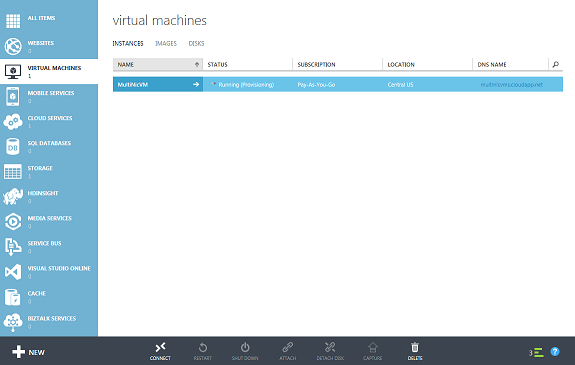Select the MultiNicVM name cell
This screenshot has height=365, width=575.
click(x=158, y=84)
